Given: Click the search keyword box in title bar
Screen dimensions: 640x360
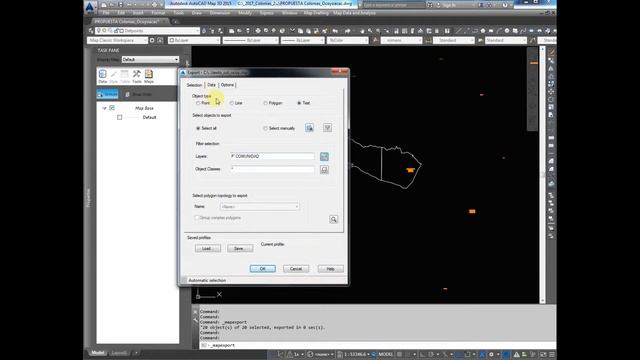Looking at the screenshot, I should [x=393, y=5].
